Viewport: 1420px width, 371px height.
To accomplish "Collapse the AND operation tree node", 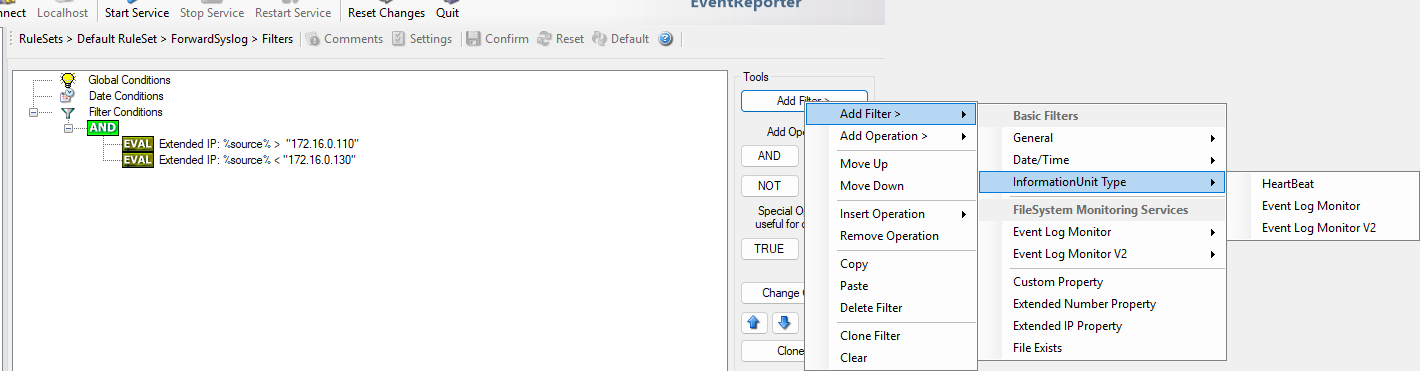I will pos(68,128).
